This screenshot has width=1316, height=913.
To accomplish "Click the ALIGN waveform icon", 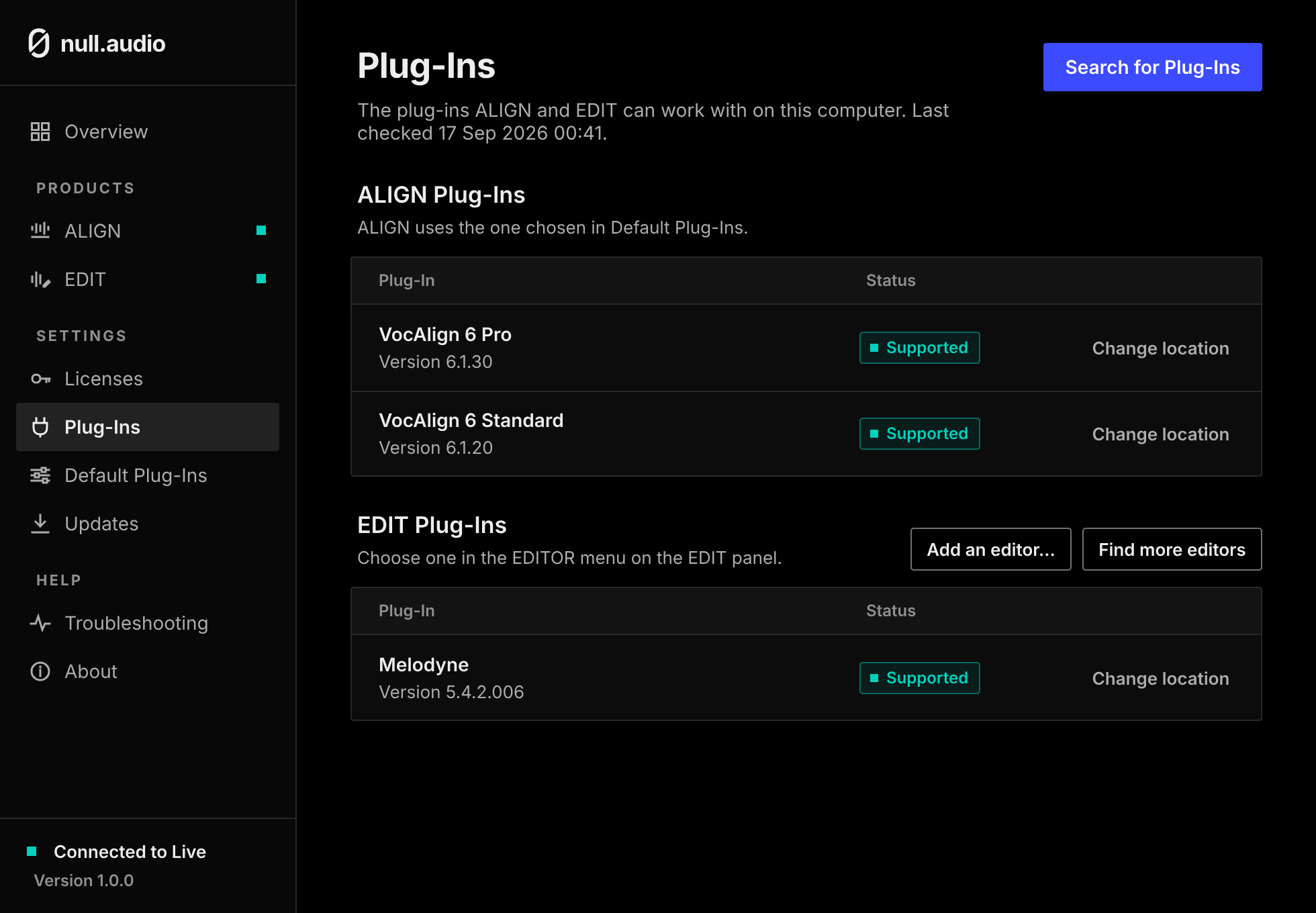I will [x=40, y=231].
